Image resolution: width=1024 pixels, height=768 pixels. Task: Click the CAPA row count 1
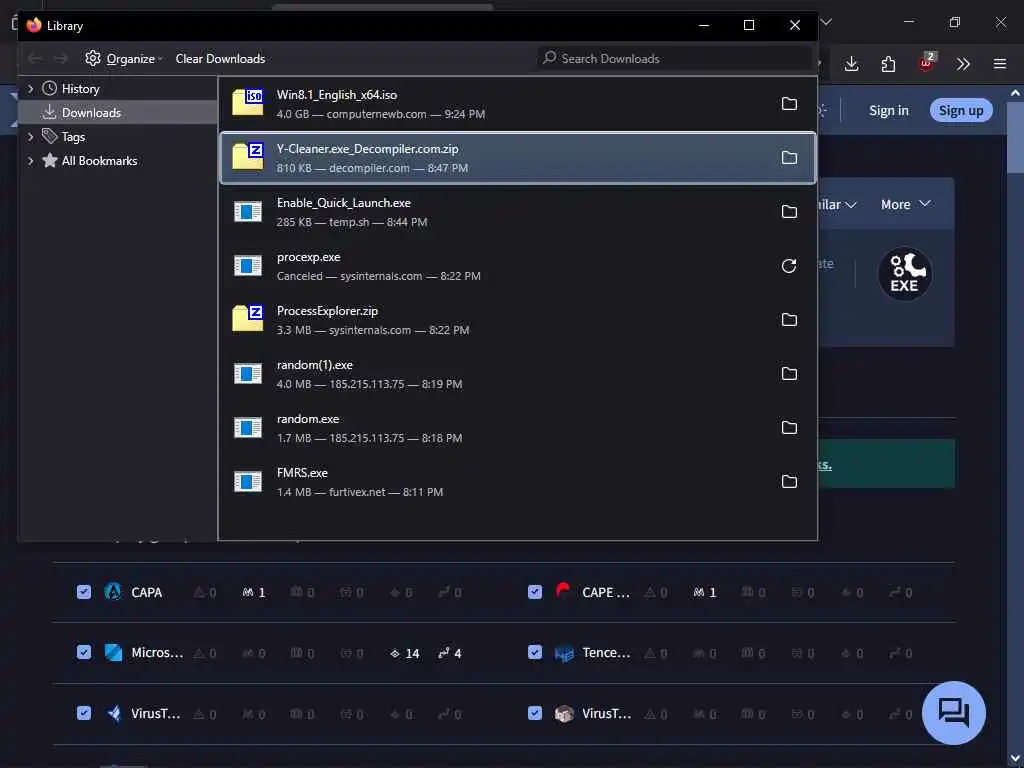254,592
